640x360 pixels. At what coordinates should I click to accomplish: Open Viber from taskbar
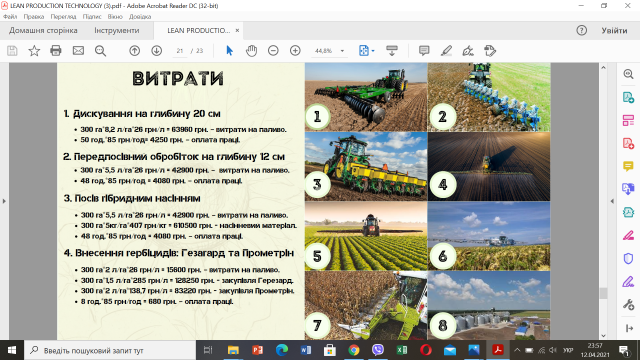point(378,350)
